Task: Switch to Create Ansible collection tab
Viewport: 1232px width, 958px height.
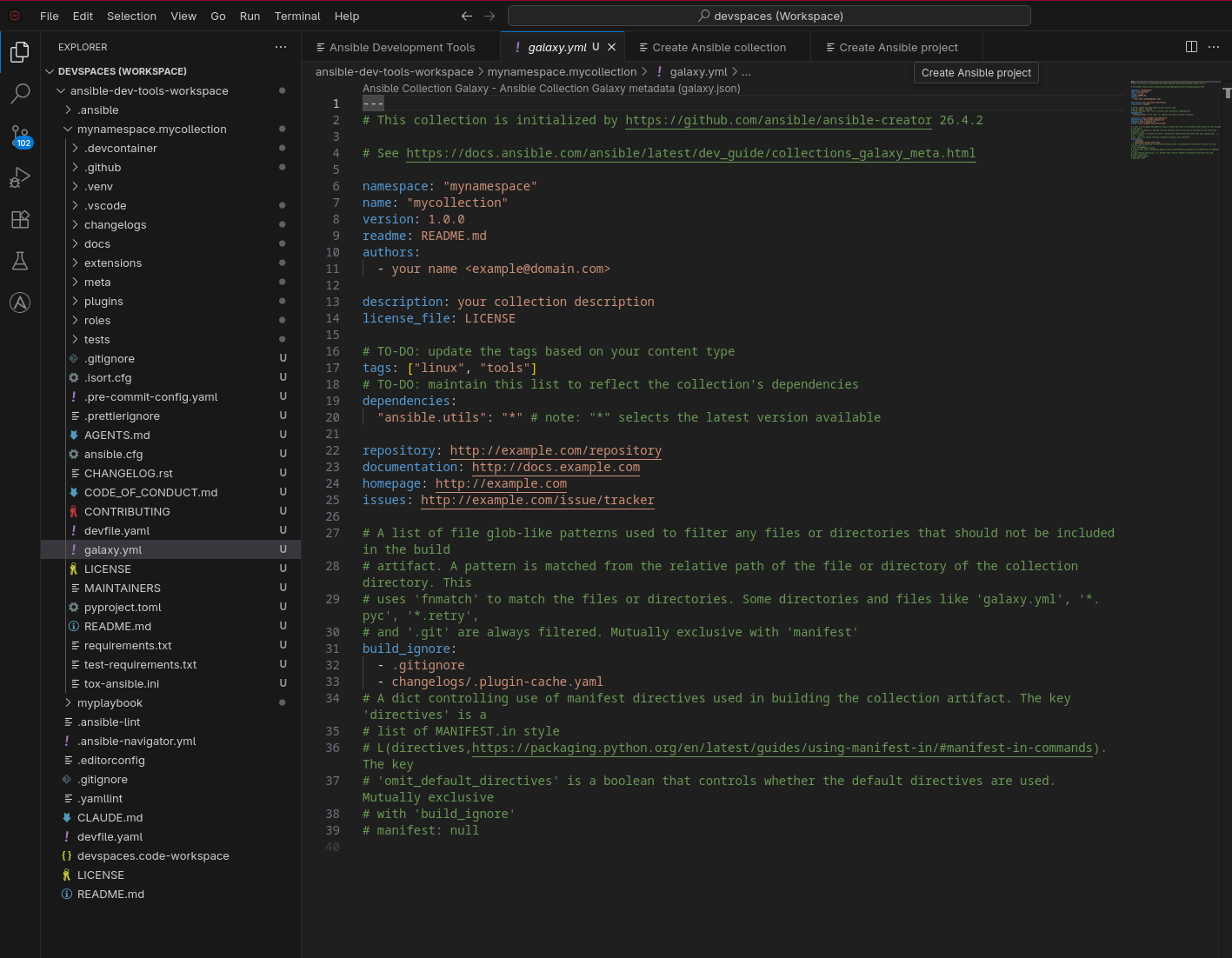Action: click(718, 47)
